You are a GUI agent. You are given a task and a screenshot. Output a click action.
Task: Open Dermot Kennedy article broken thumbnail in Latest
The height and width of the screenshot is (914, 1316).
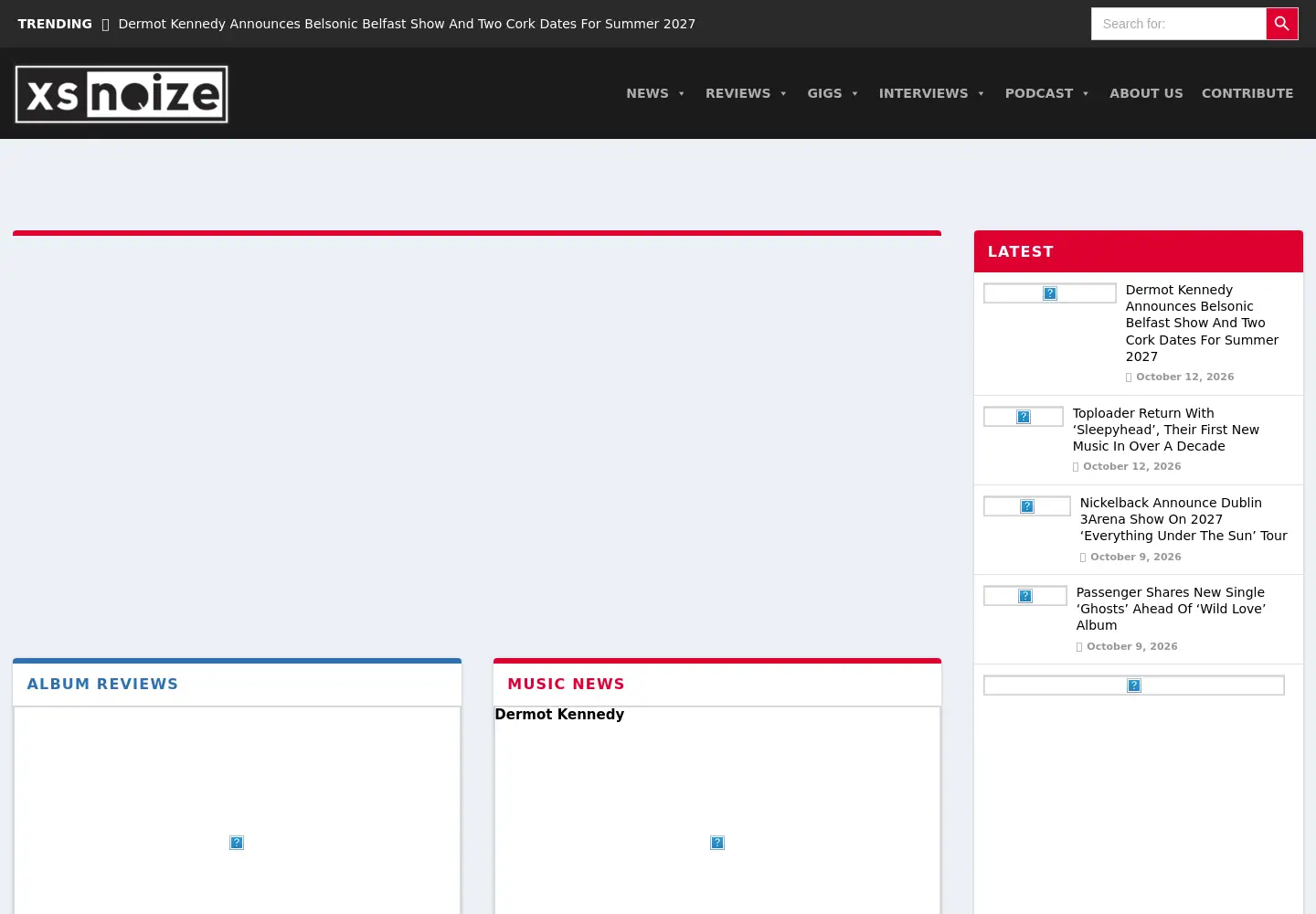click(1050, 293)
